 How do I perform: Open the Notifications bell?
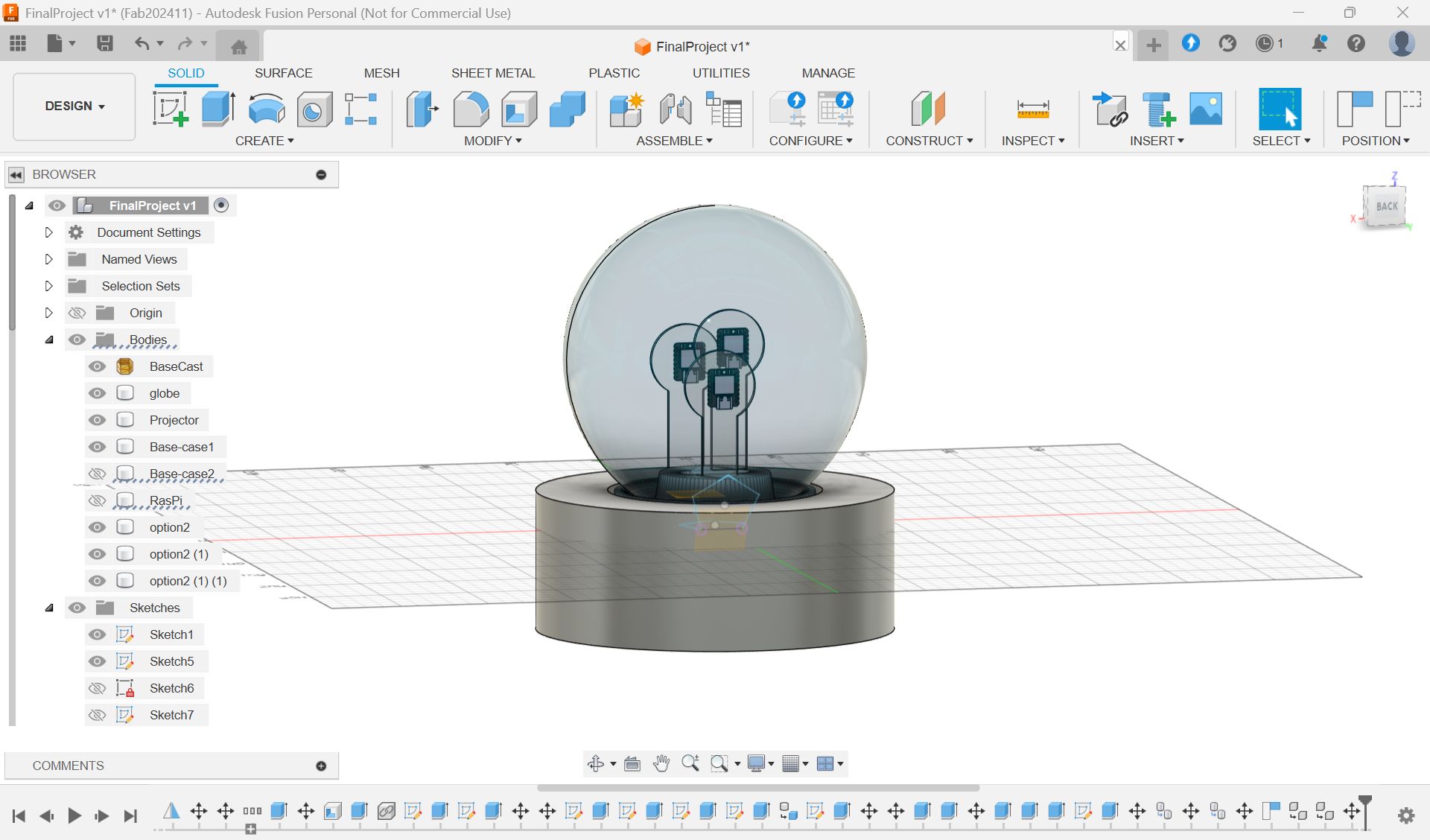point(1319,43)
